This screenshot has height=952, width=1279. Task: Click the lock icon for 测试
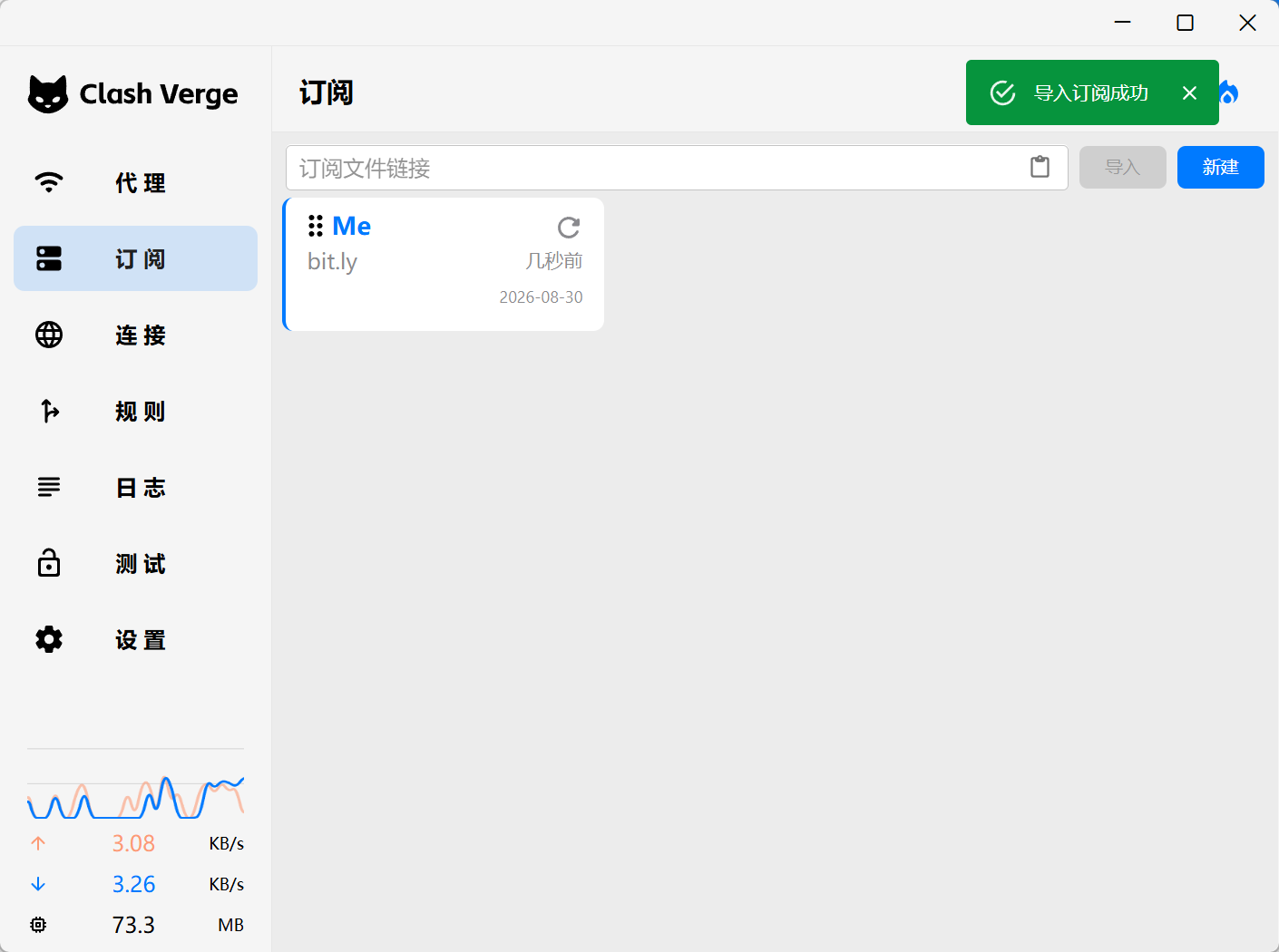tap(49, 563)
